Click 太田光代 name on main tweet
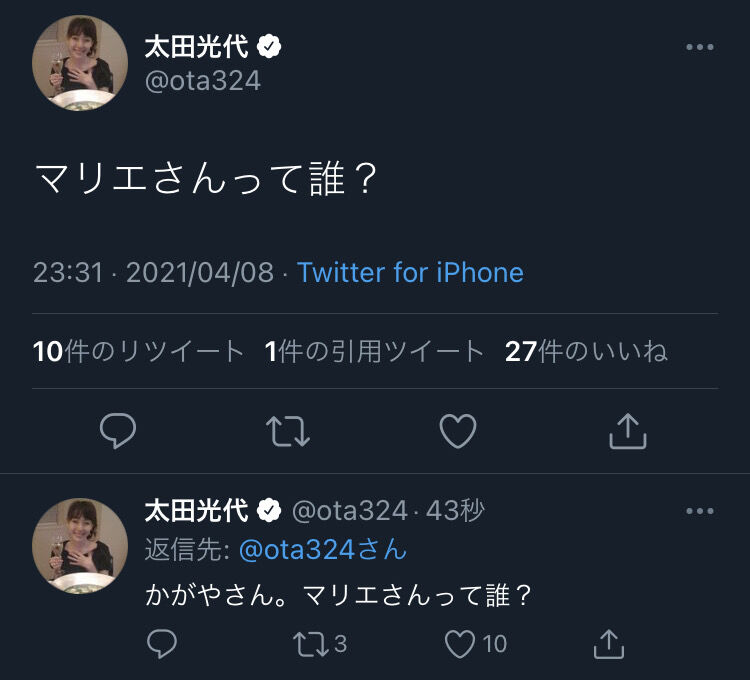Viewport: 750px width, 680px height. point(196,46)
